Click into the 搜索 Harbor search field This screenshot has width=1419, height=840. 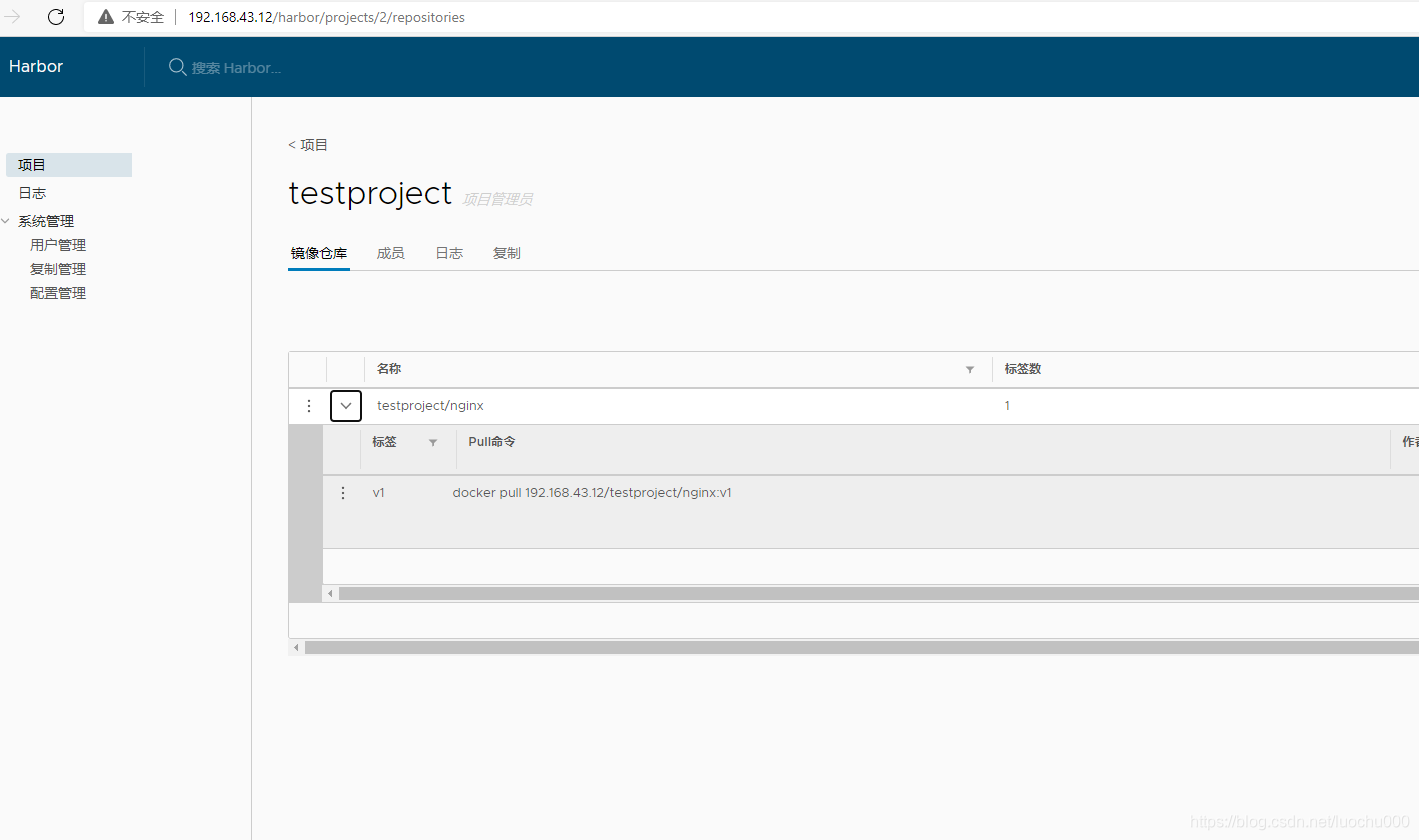[236, 68]
